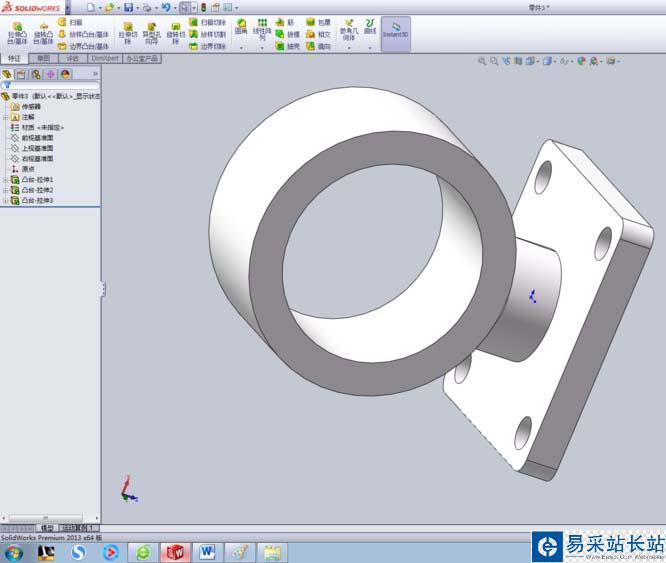
Task: Switch to the 运动算例1 bottom tab
Action: pos(78,528)
